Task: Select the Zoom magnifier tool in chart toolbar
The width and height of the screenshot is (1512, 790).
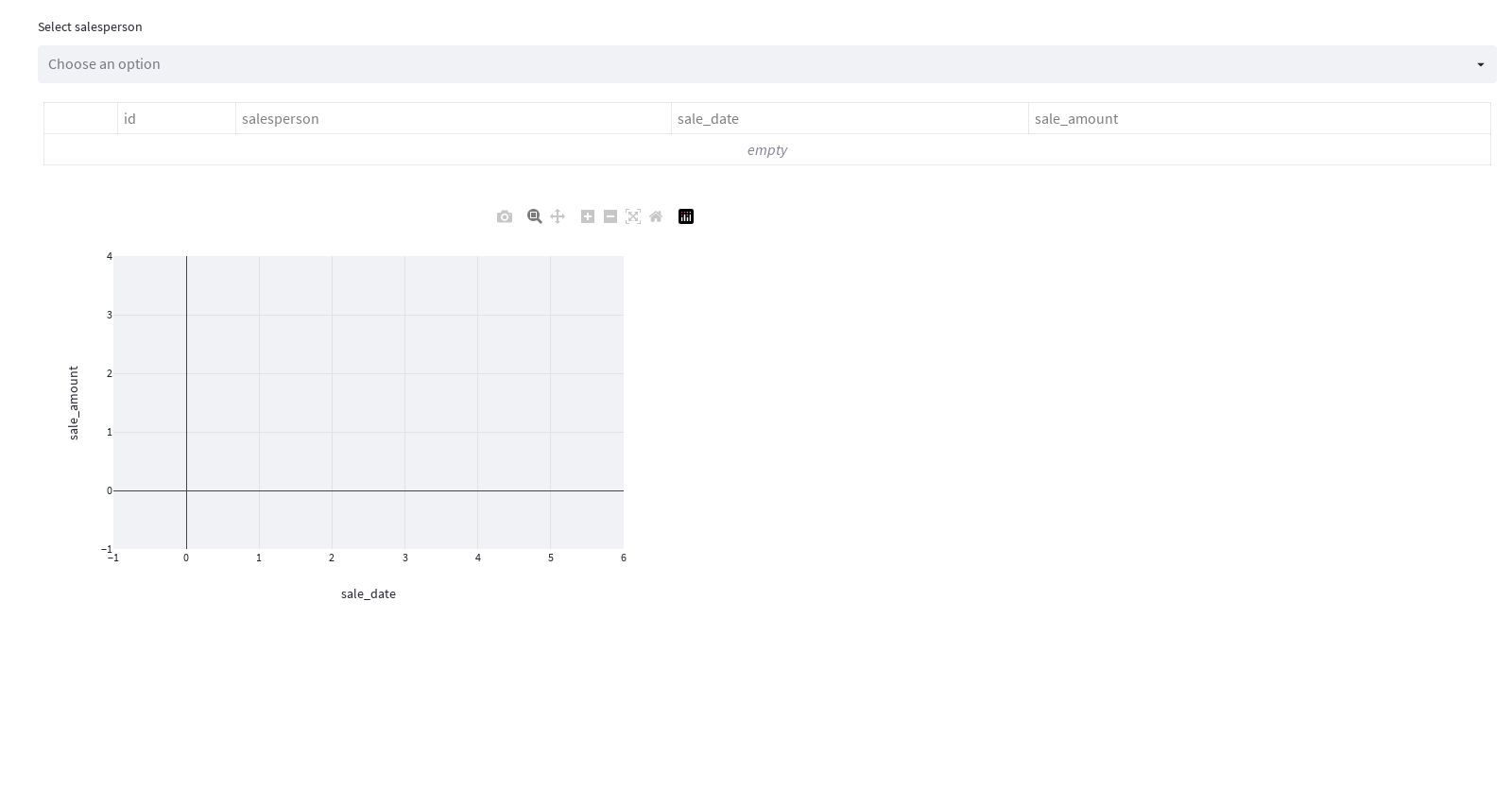Action: coord(535,216)
